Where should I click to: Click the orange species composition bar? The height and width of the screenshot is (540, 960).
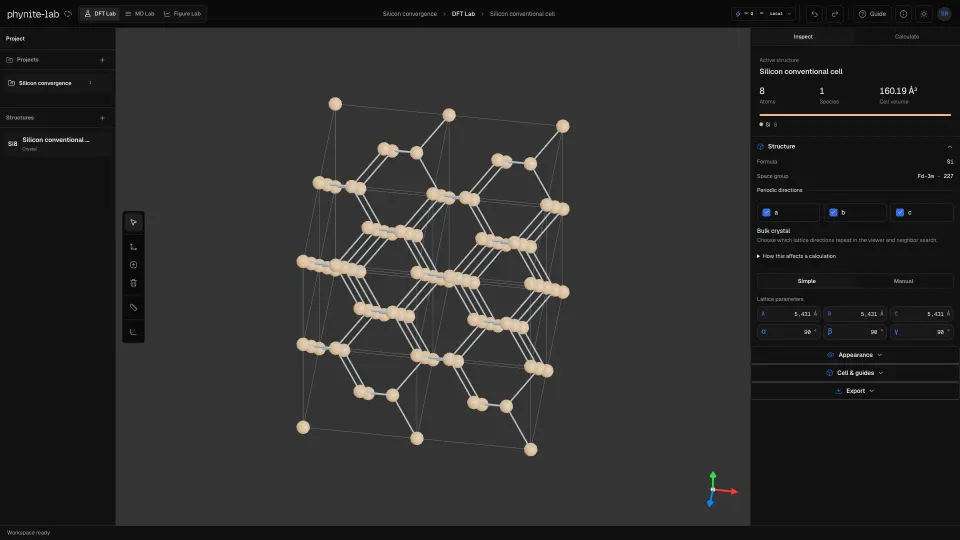855,114
